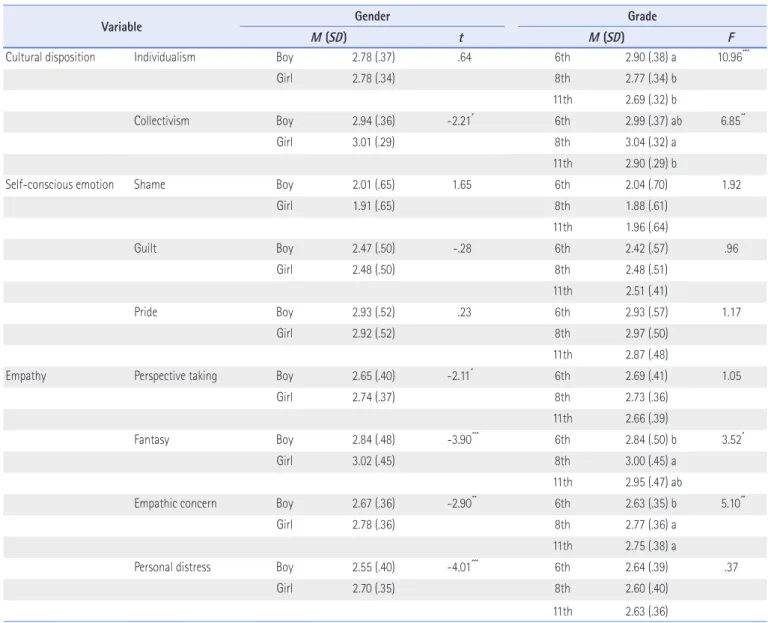Click the Self-conscious emotion label
Viewport: 768px width, 623px height.
click(60, 185)
